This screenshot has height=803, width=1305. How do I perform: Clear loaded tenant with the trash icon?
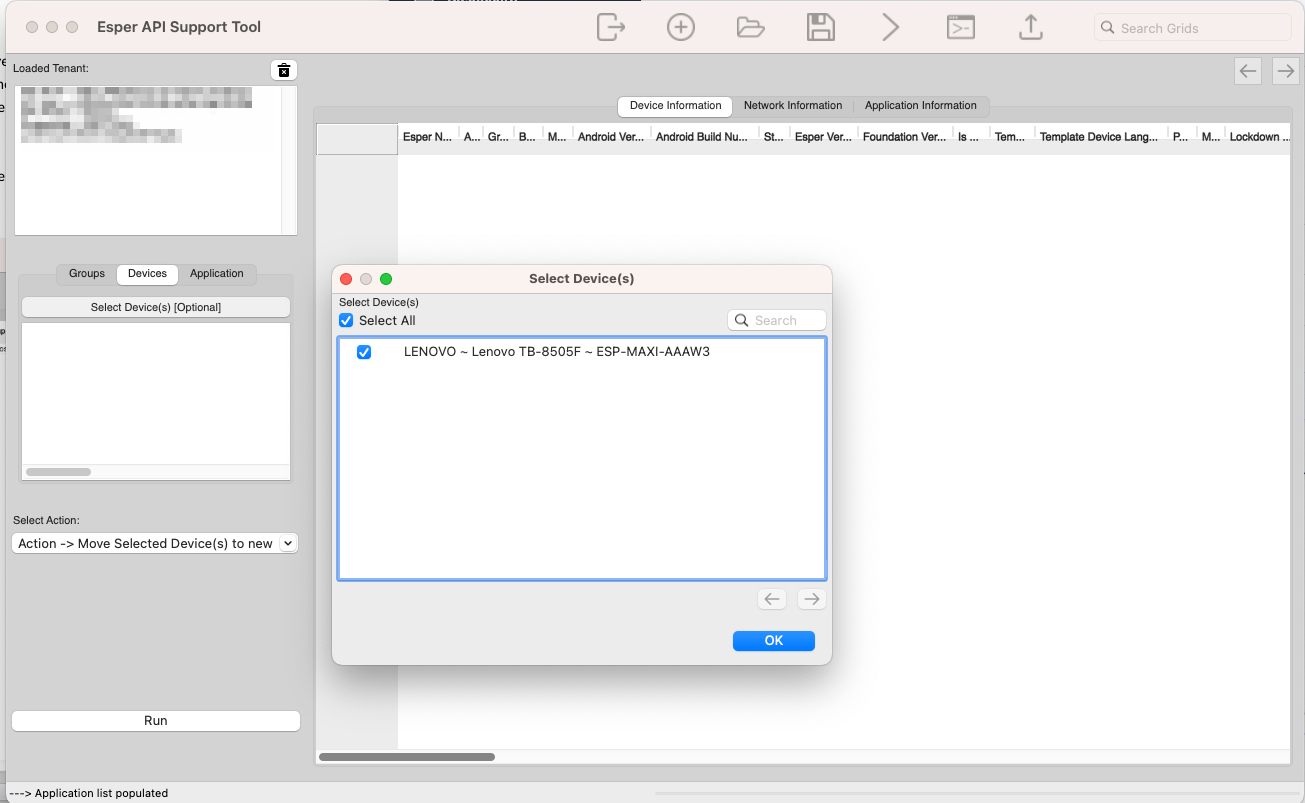(283, 70)
